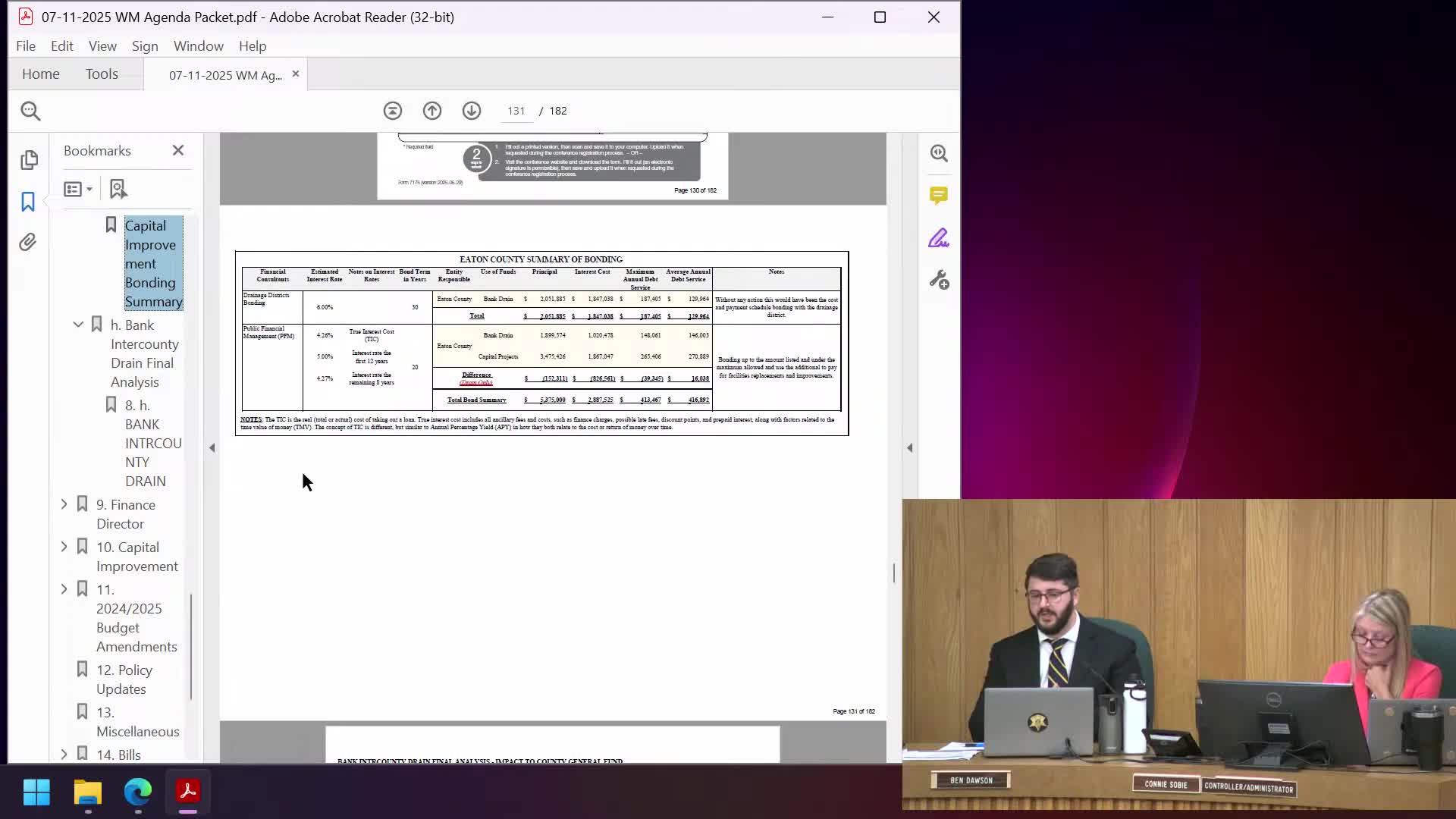
Task: Collapse the h. Bank Intercounty Drain bookmark
Action: tap(78, 325)
